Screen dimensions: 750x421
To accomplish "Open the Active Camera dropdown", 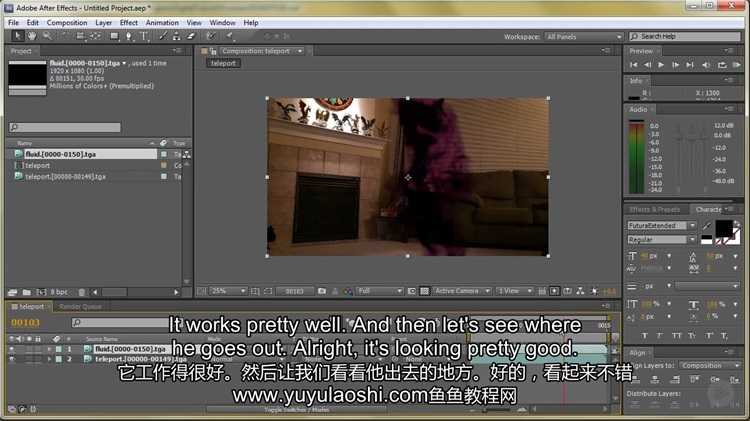I will point(462,291).
